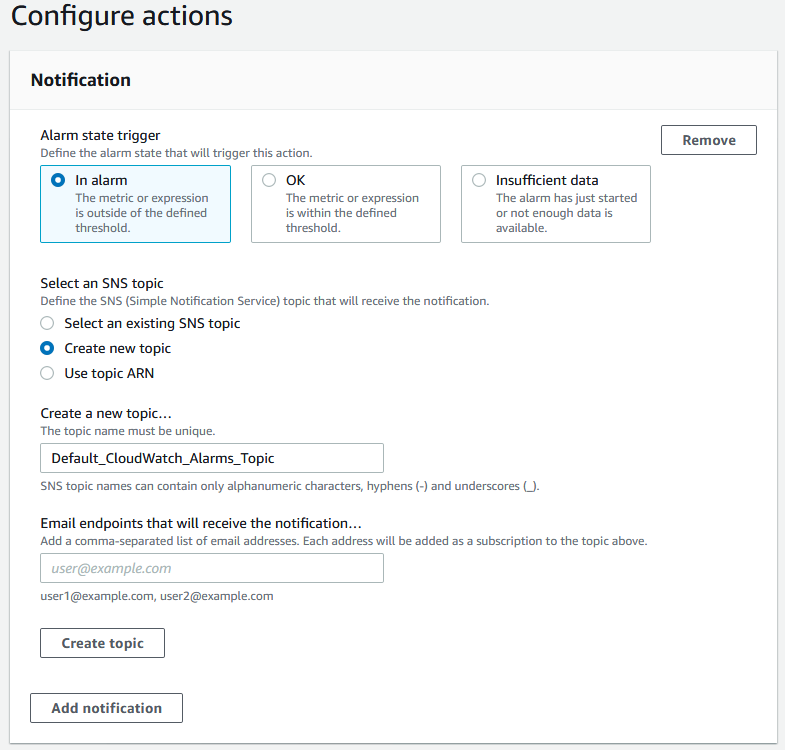
Task: Click the 'Select an existing SNS topic' label
Action: coord(152,323)
